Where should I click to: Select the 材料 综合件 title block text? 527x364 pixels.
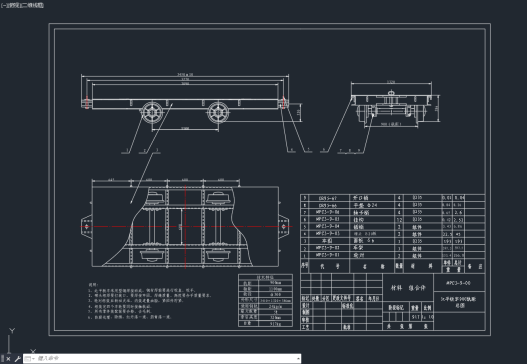click(408, 288)
